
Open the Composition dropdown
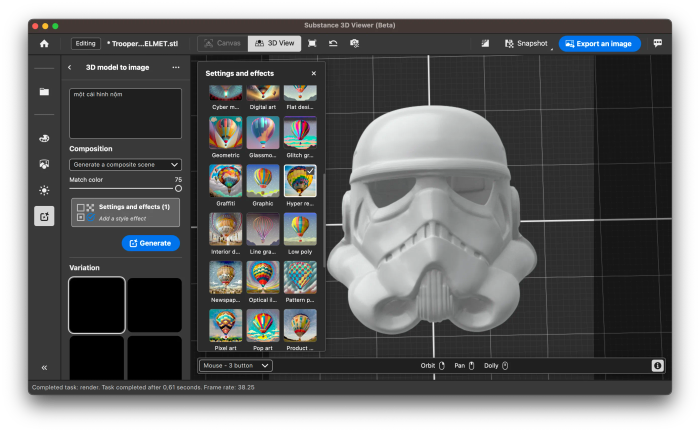125,165
